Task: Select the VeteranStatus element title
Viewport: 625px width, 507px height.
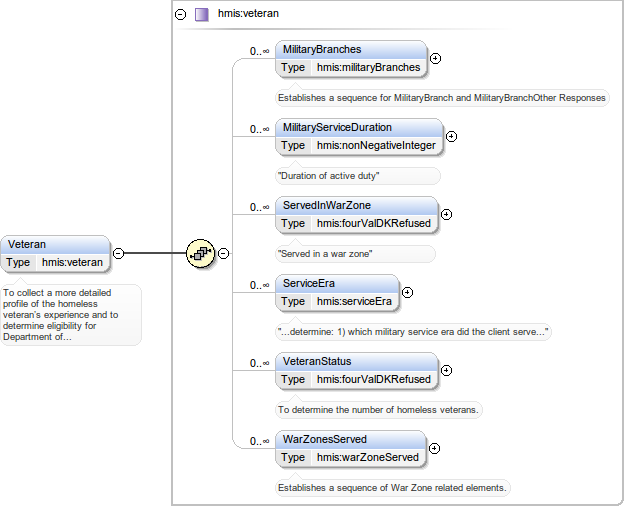Action: click(x=317, y=361)
